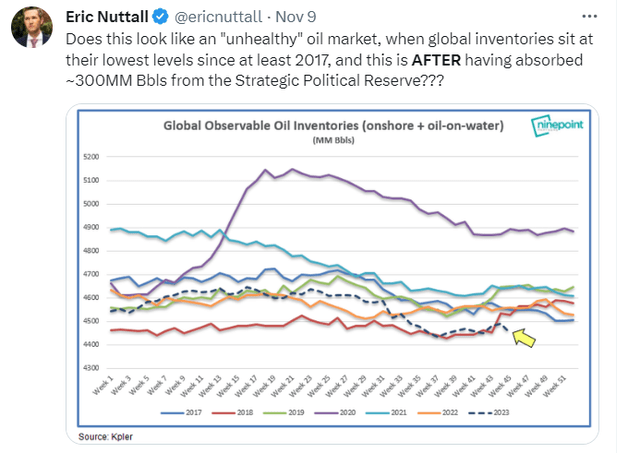Image resolution: width=640 pixels, height=453 pixels.
Task: Click the yellow arrow annotation on the chart
Action: pos(524,338)
